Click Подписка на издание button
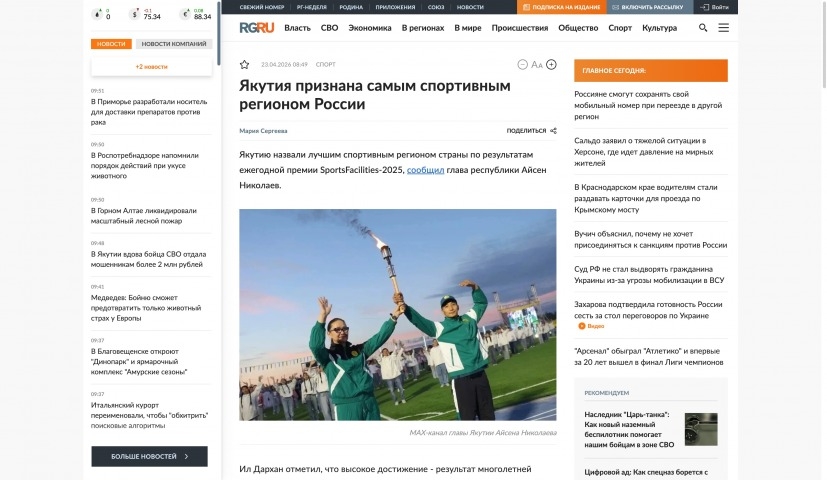Viewport: 827px width, 480px height. [562, 7]
